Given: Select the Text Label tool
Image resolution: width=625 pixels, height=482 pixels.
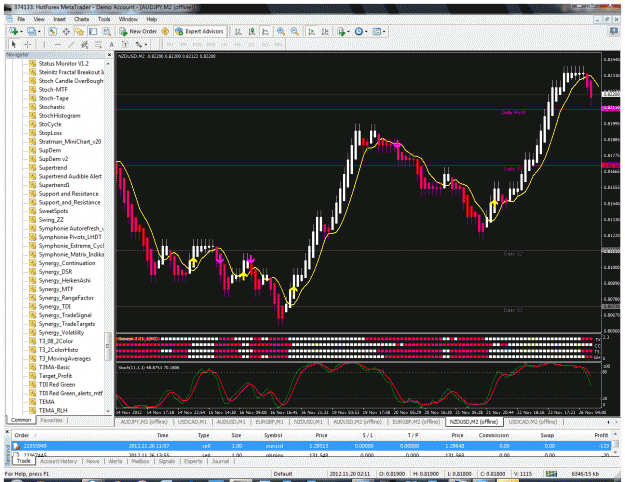Looking at the screenshot, I should point(125,44).
